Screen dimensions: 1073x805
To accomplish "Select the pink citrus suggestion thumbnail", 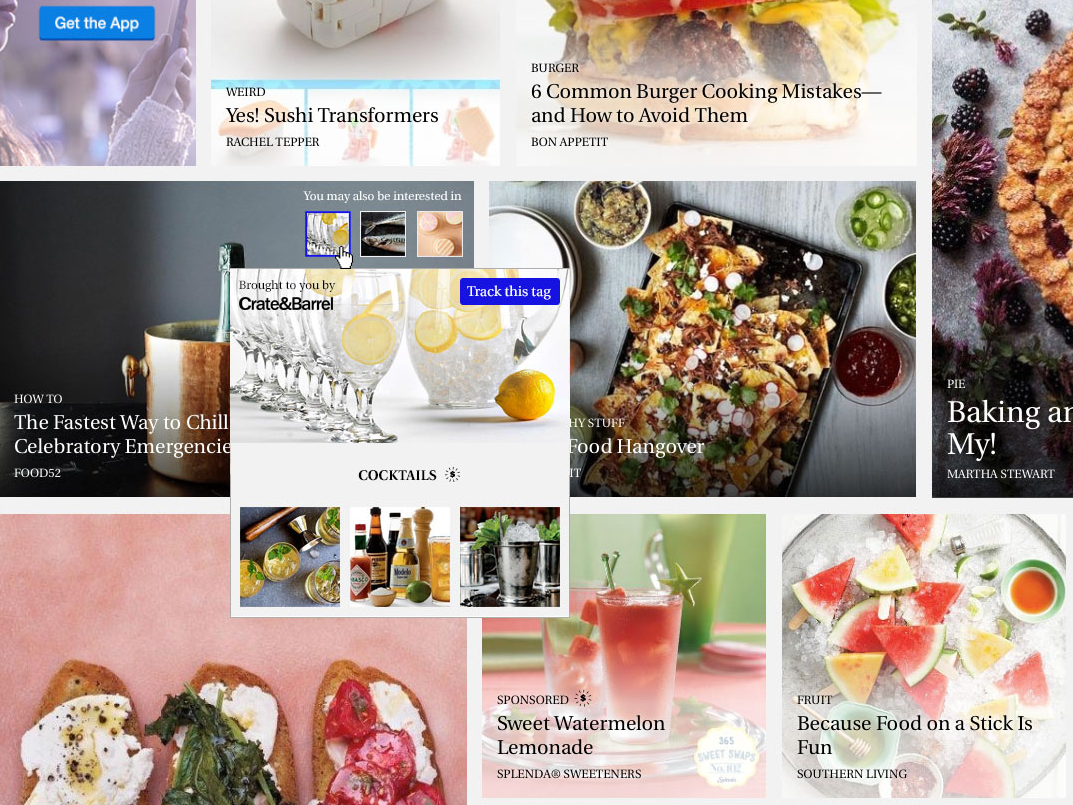I will [x=440, y=233].
